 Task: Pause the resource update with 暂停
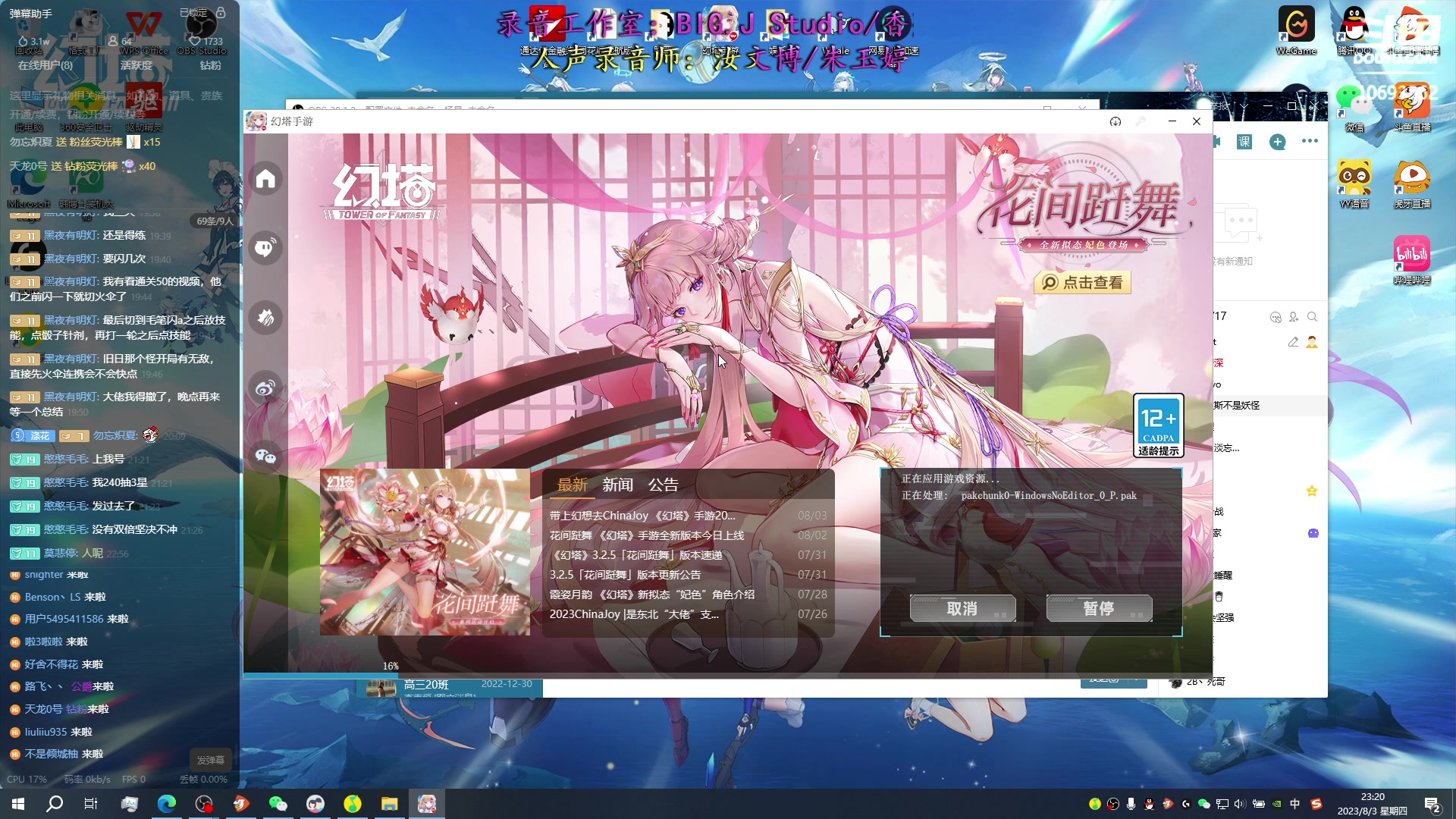(1099, 608)
